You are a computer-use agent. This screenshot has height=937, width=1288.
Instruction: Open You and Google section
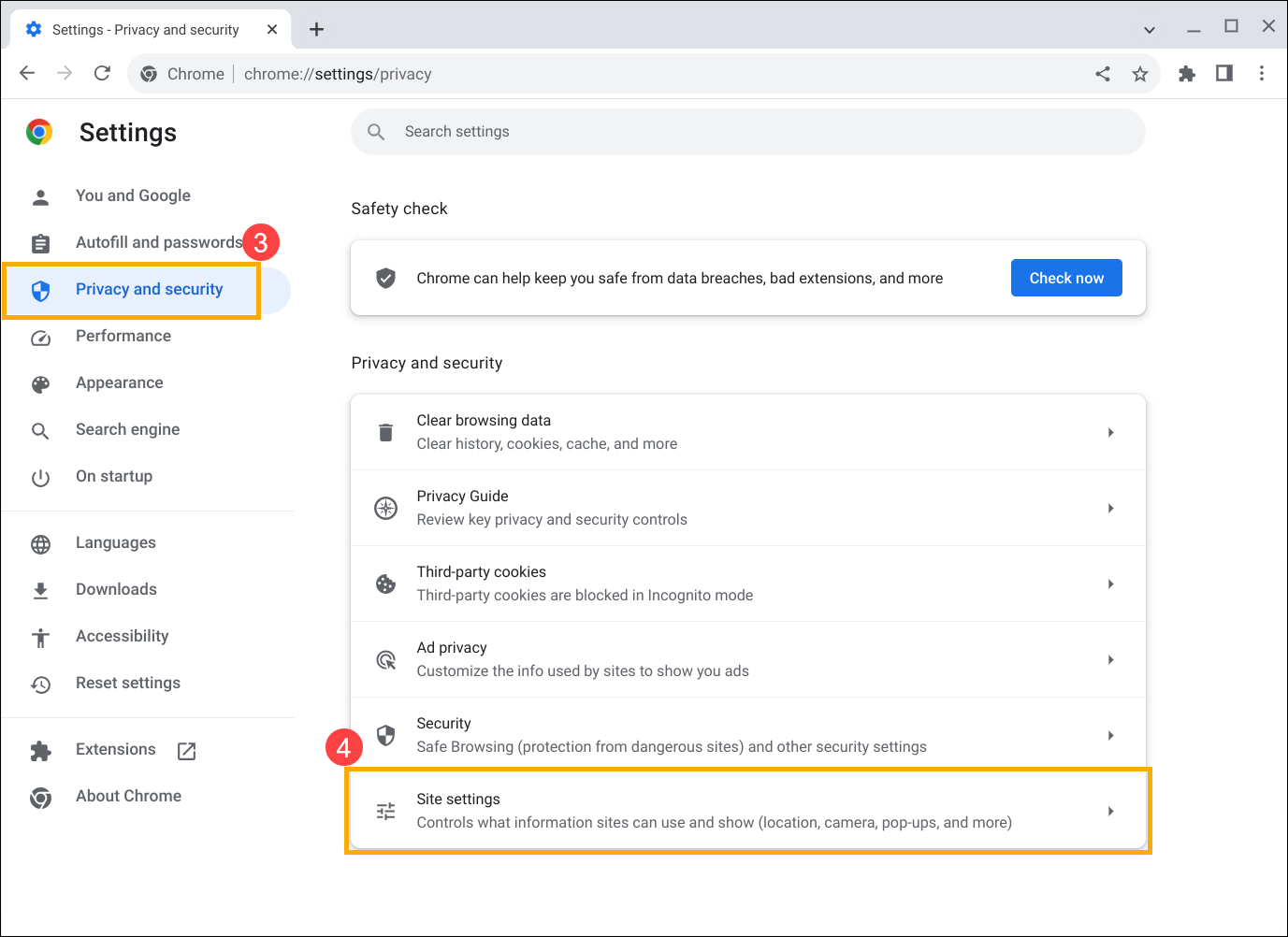(x=133, y=195)
